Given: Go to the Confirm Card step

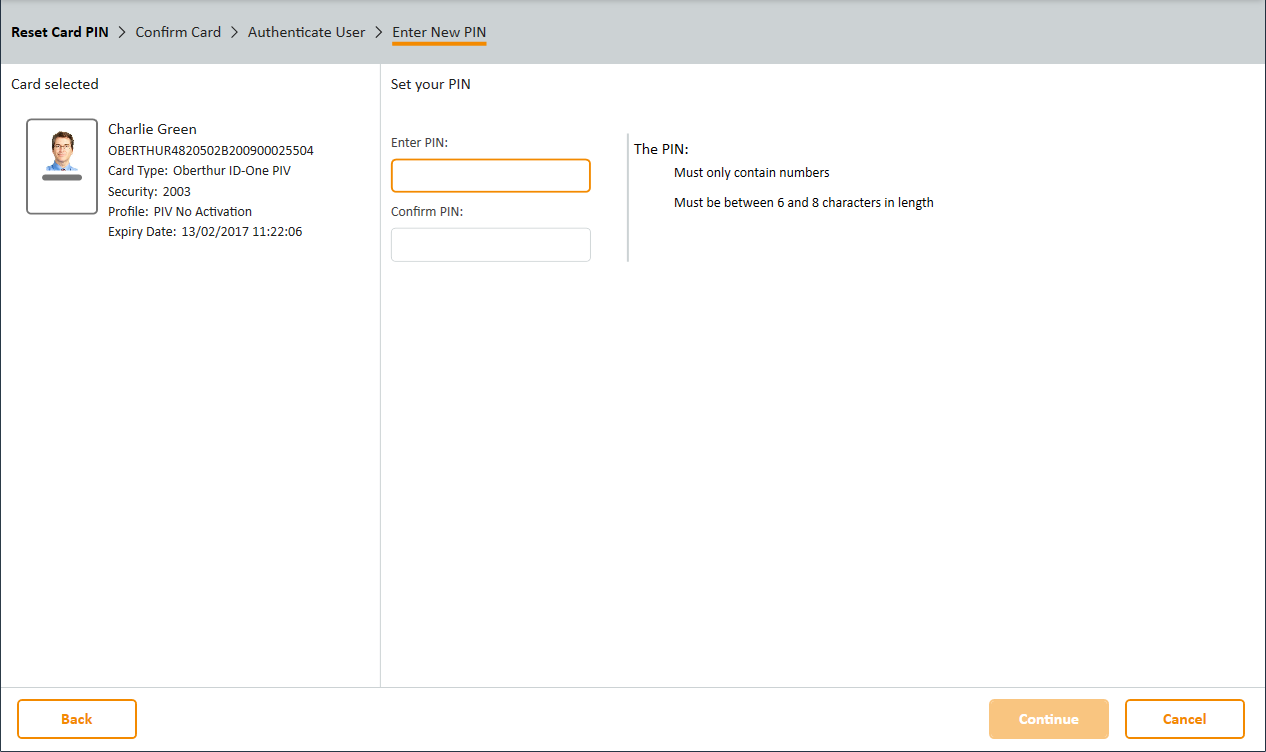Looking at the screenshot, I should click(x=178, y=32).
